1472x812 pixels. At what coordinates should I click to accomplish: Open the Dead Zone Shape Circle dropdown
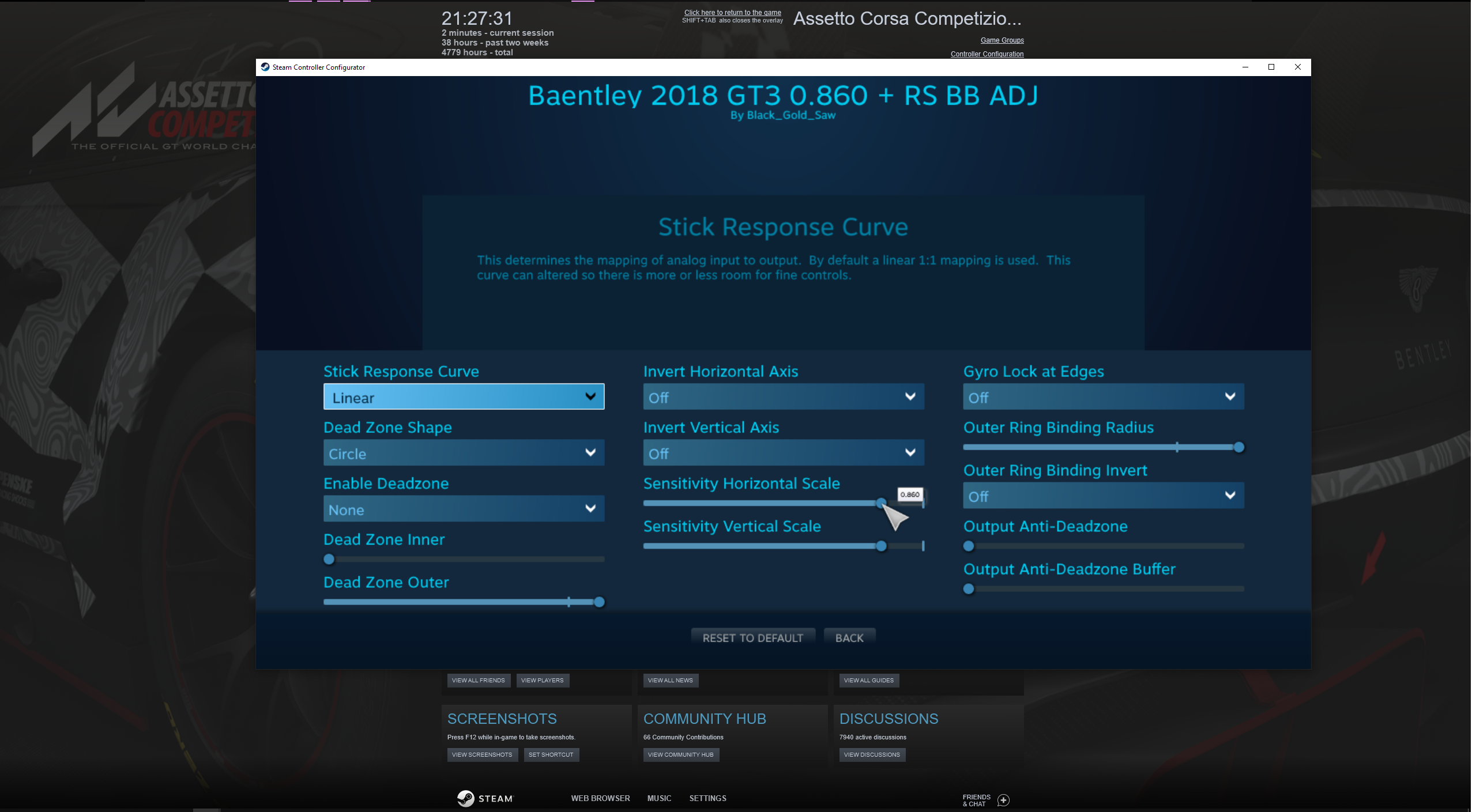click(464, 453)
